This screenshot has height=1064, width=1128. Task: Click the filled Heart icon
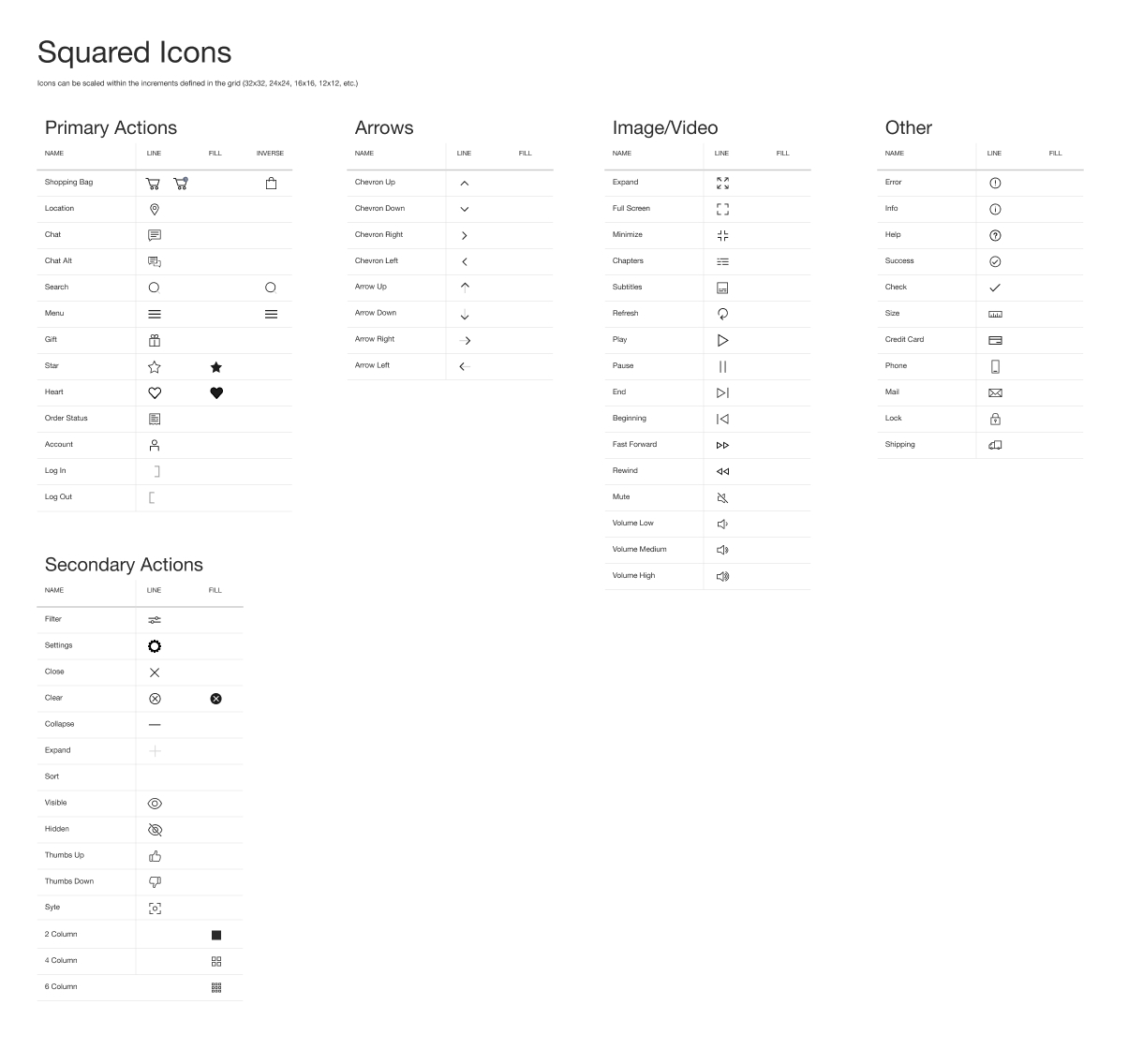[x=216, y=393]
